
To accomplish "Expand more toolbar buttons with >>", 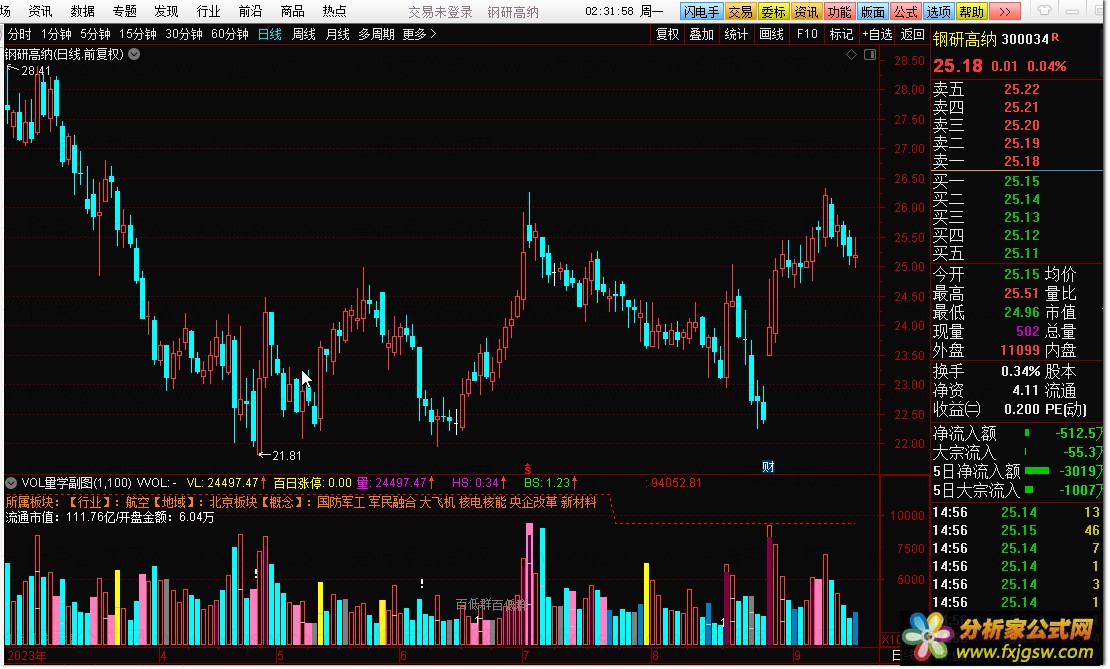I will click(x=1005, y=12).
